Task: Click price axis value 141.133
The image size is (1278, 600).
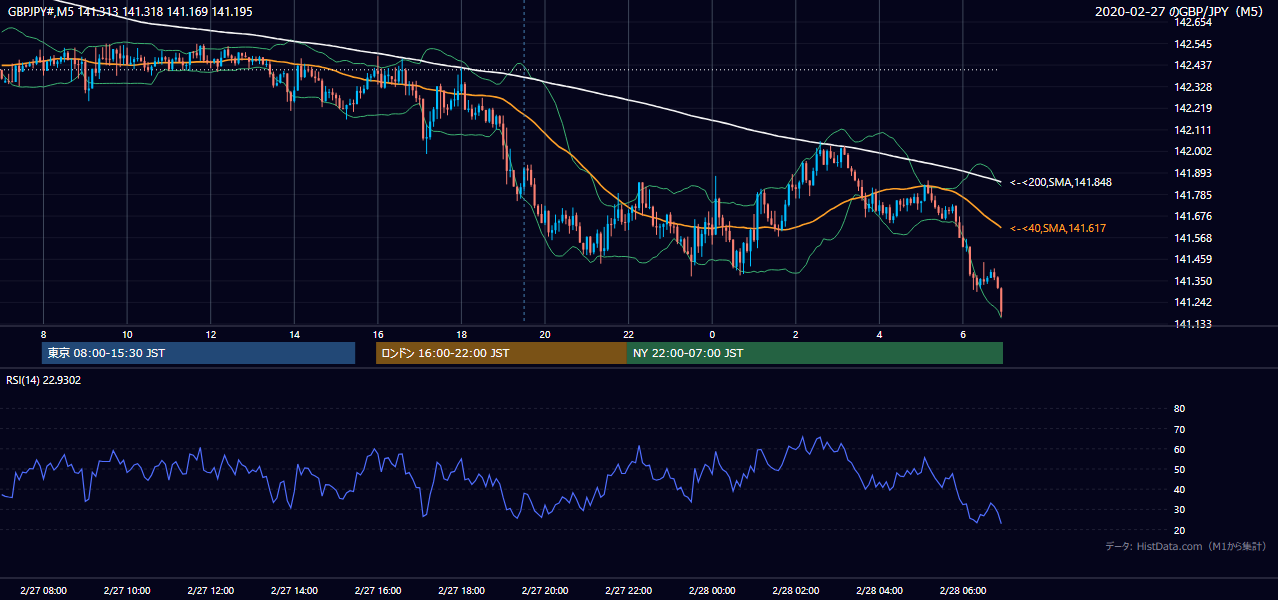Action: (x=1192, y=324)
